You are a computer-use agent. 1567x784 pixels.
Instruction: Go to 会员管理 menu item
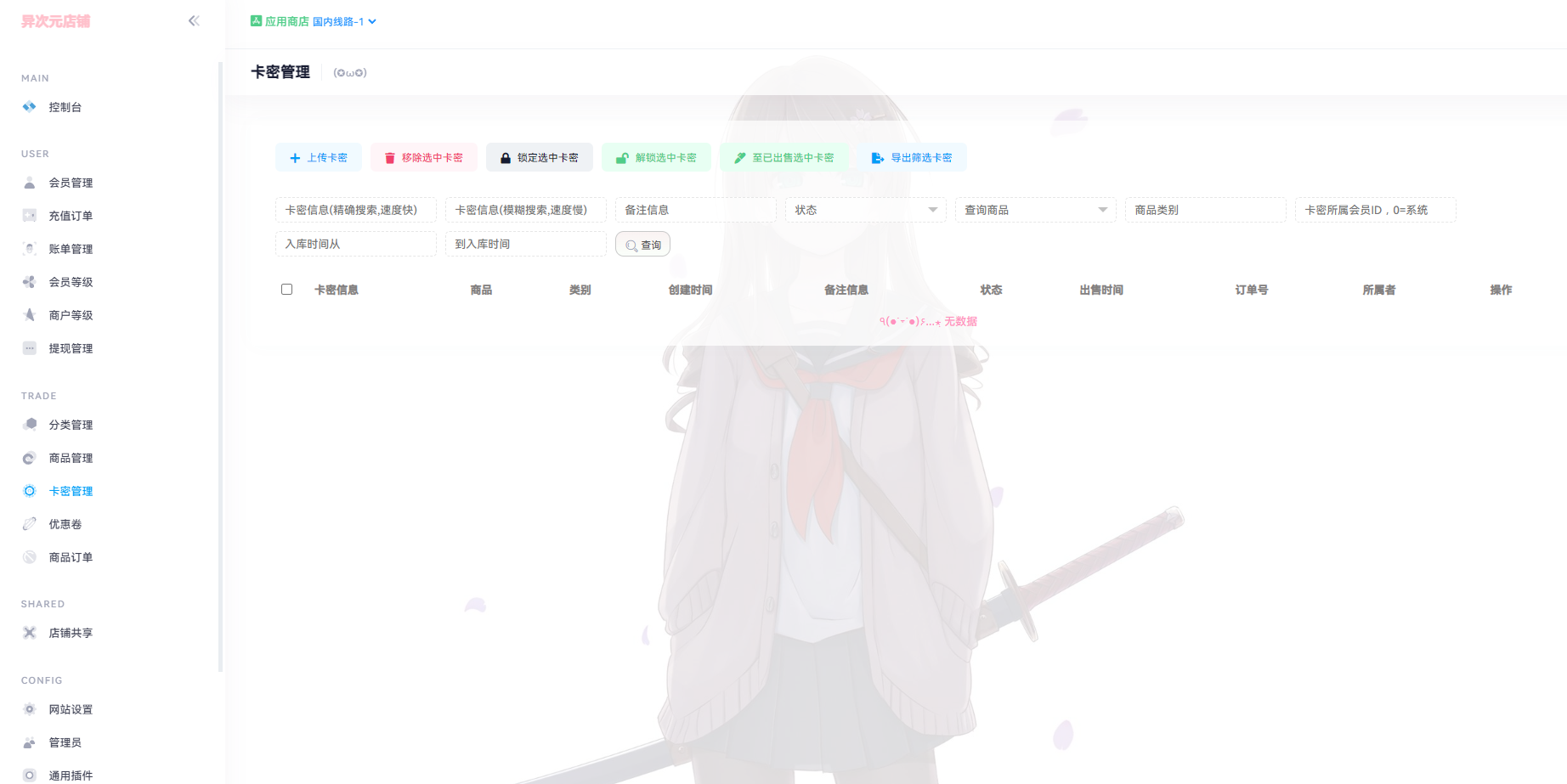[71, 183]
